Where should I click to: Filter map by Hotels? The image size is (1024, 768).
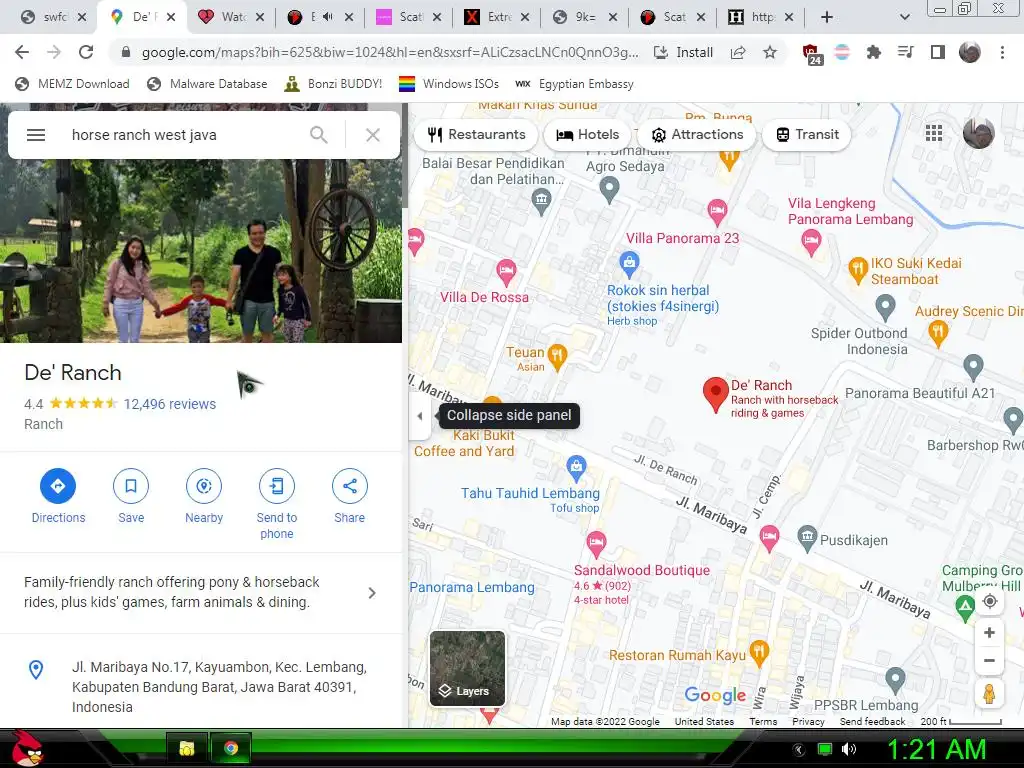point(587,135)
